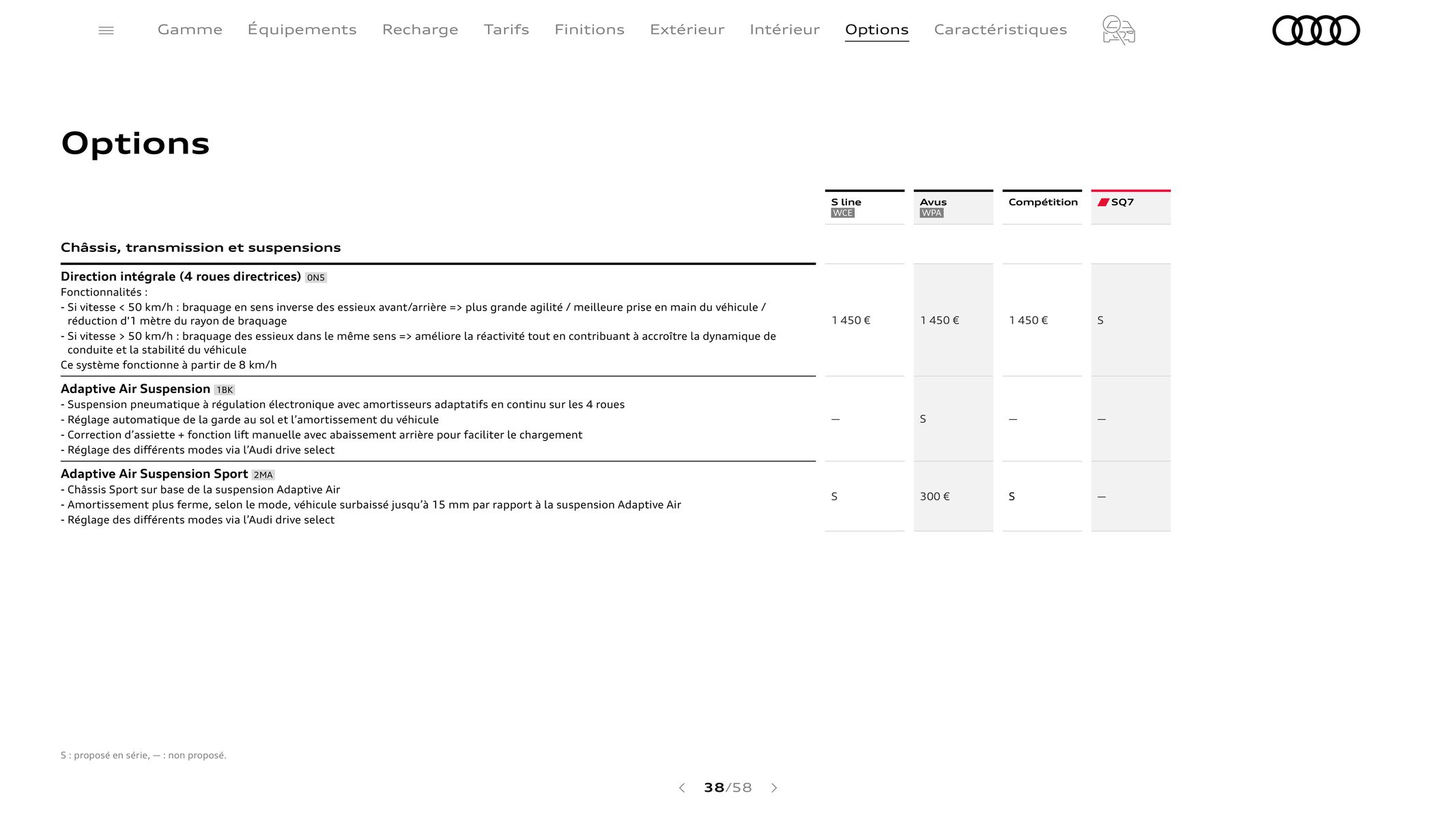Click Compétition price 1 450 € for Direction intégrale

1028,320
